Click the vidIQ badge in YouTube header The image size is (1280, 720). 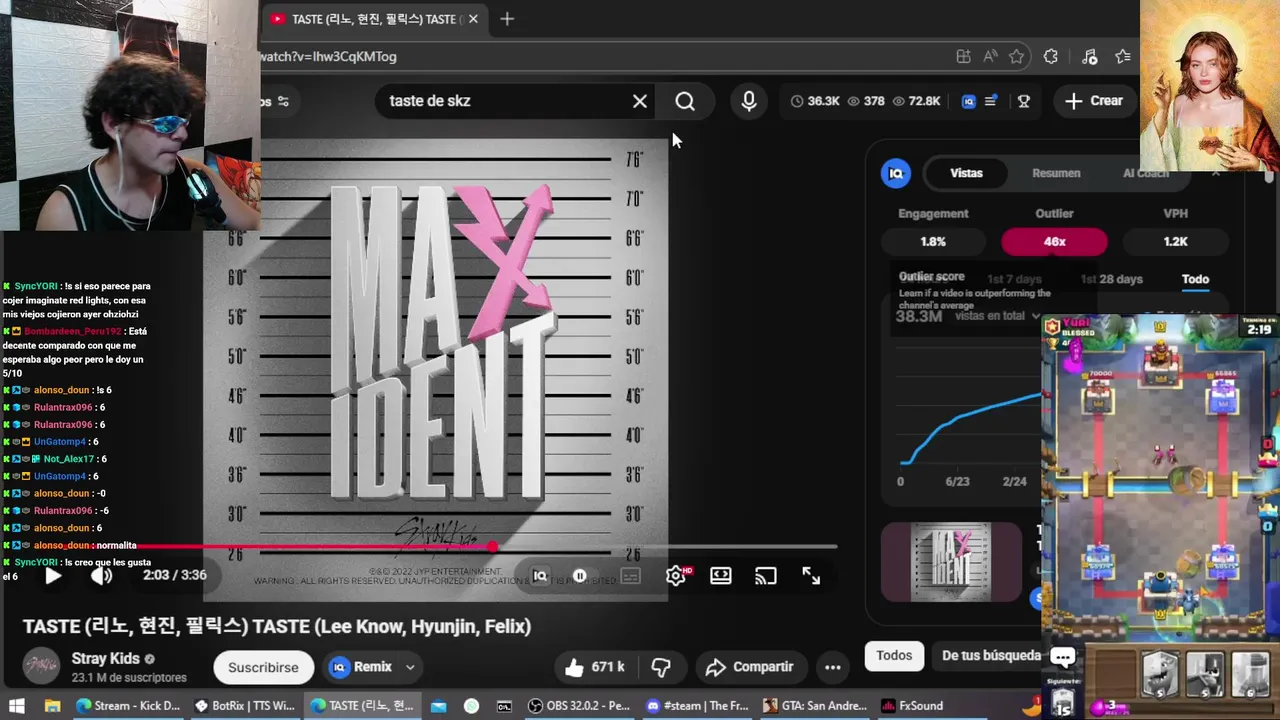[x=968, y=101]
